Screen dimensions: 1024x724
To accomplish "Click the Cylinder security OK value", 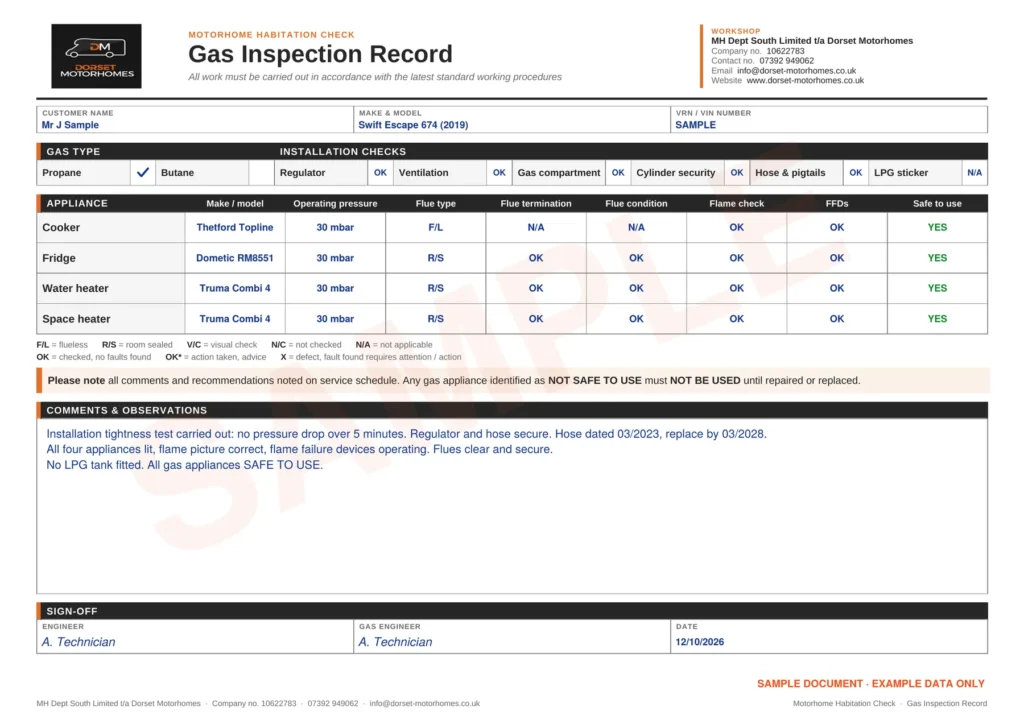I will click(737, 172).
